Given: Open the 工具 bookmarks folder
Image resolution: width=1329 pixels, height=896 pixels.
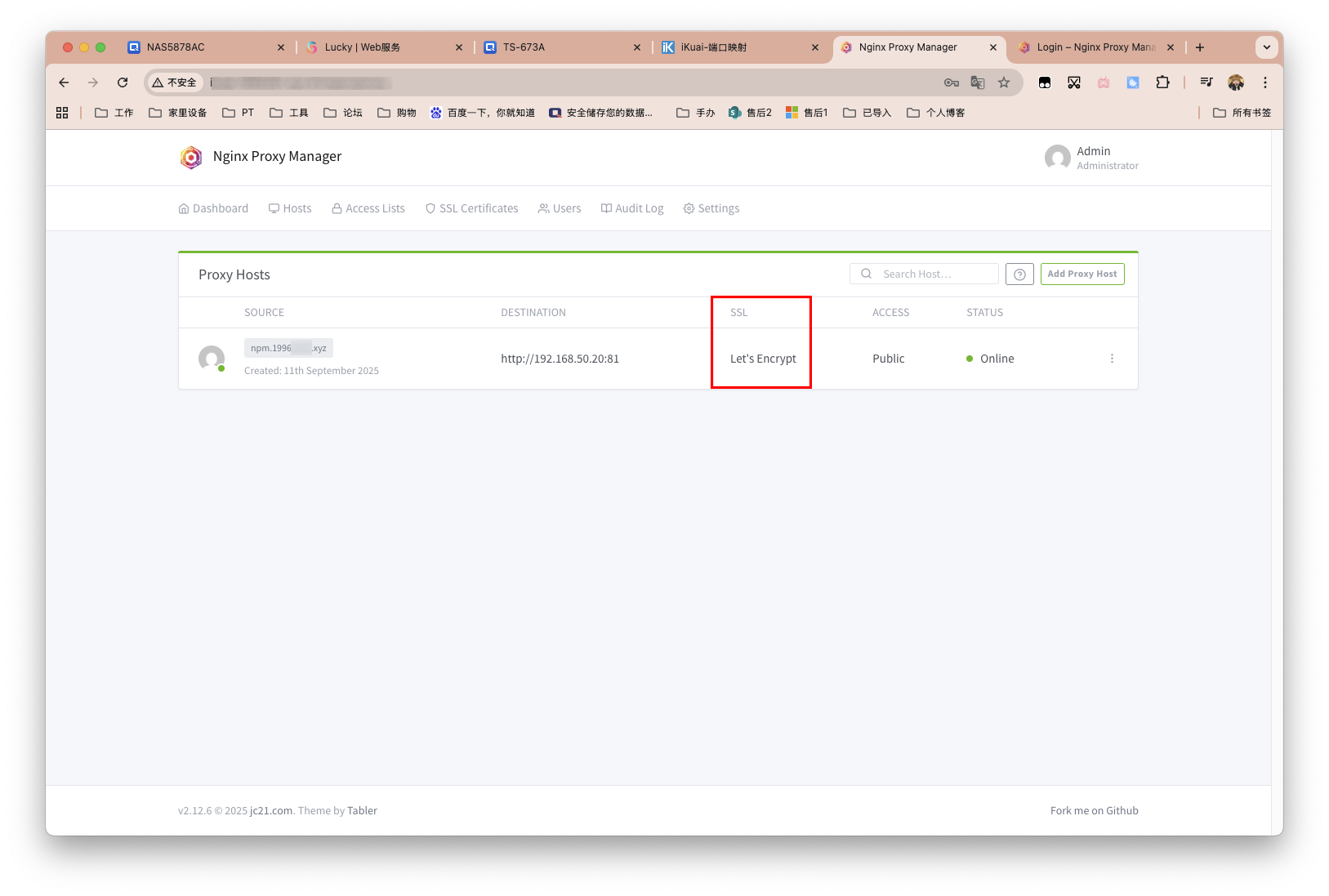Looking at the screenshot, I should point(289,113).
